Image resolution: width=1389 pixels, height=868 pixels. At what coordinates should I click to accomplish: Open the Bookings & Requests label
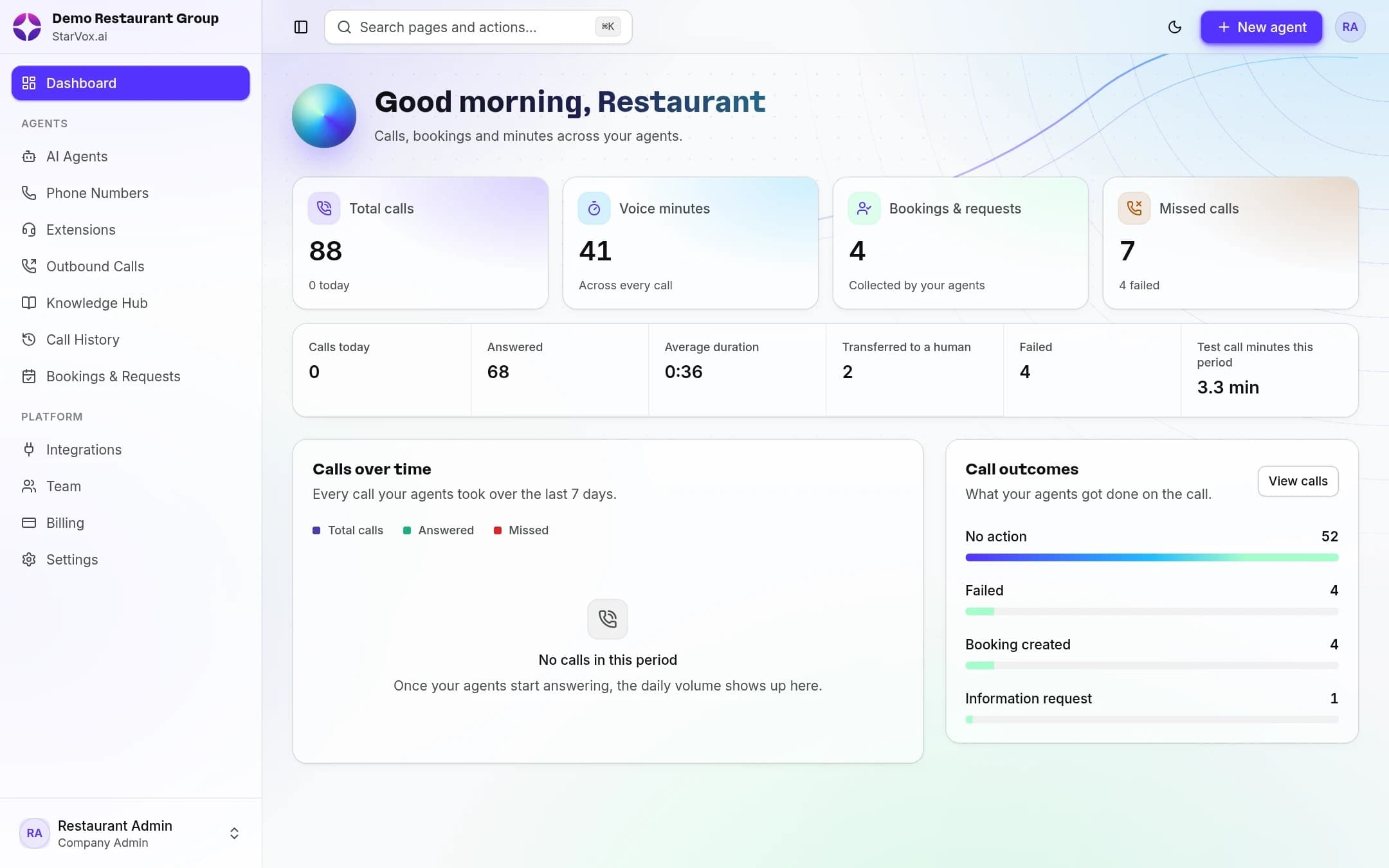click(113, 376)
